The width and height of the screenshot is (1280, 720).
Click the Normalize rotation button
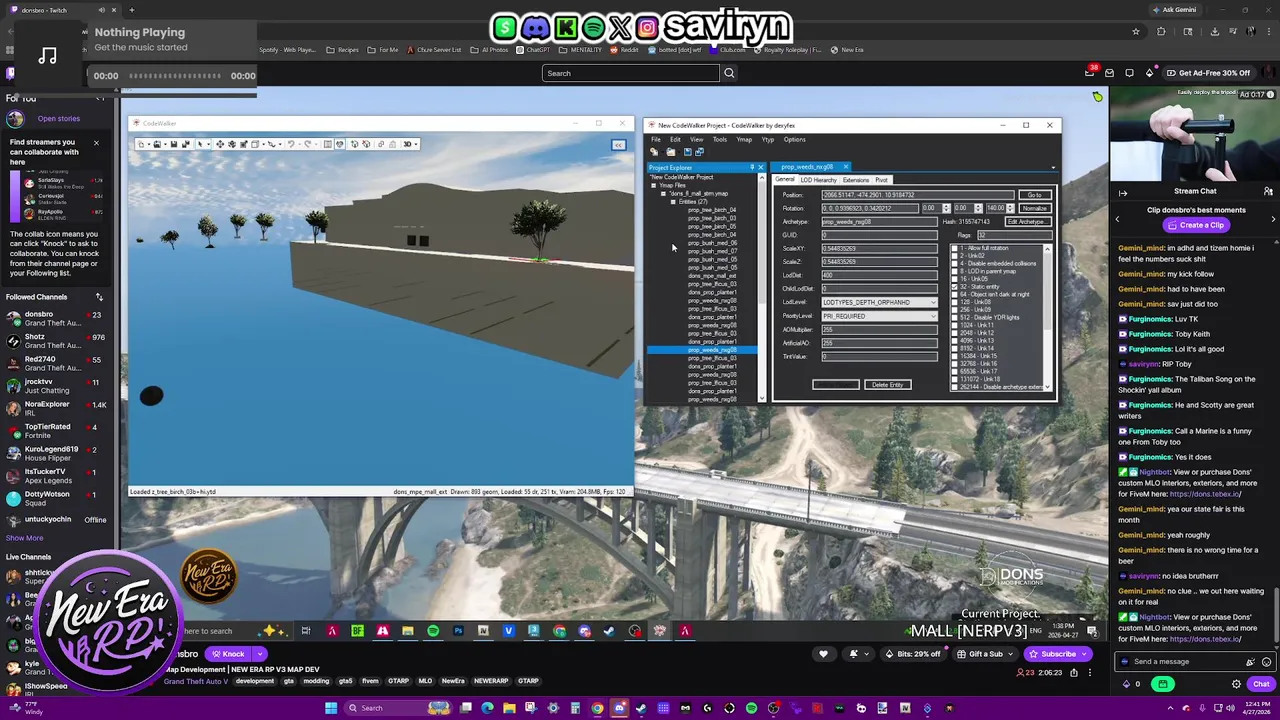click(1035, 208)
